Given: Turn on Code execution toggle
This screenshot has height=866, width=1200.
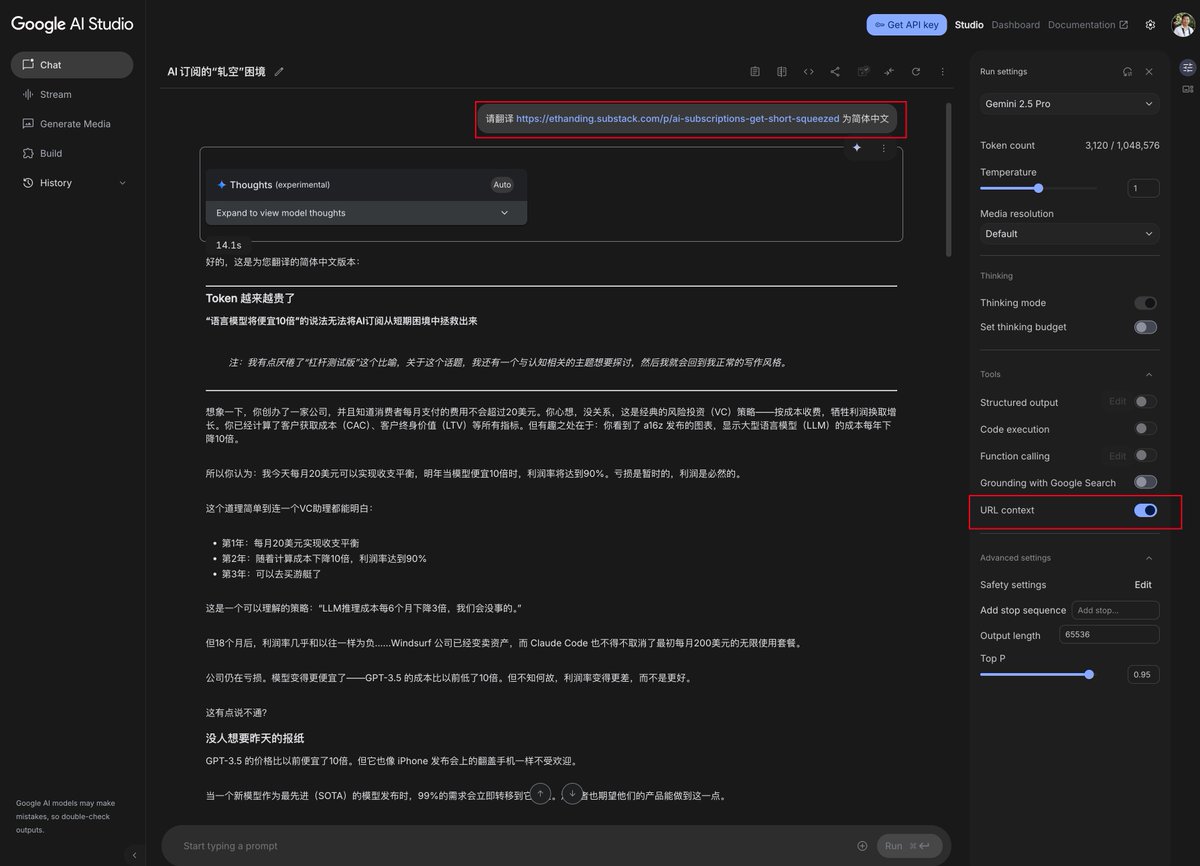Looking at the screenshot, I should (x=1145, y=429).
